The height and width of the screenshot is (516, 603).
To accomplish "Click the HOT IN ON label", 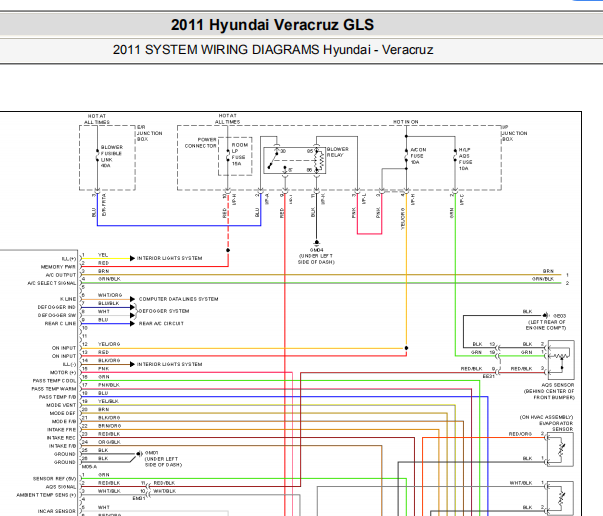I will [x=405, y=122].
